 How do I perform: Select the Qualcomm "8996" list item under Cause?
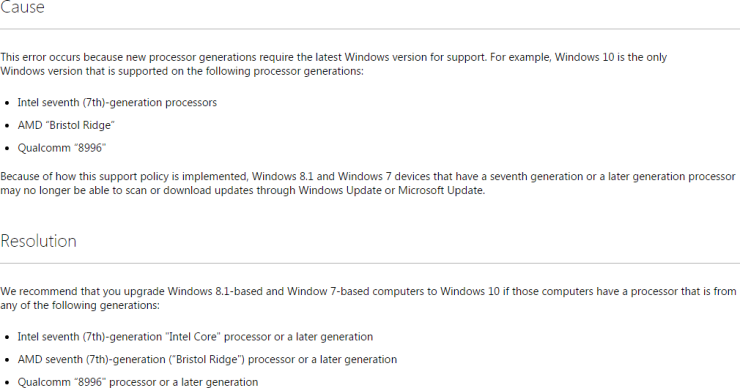(x=62, y=148)
